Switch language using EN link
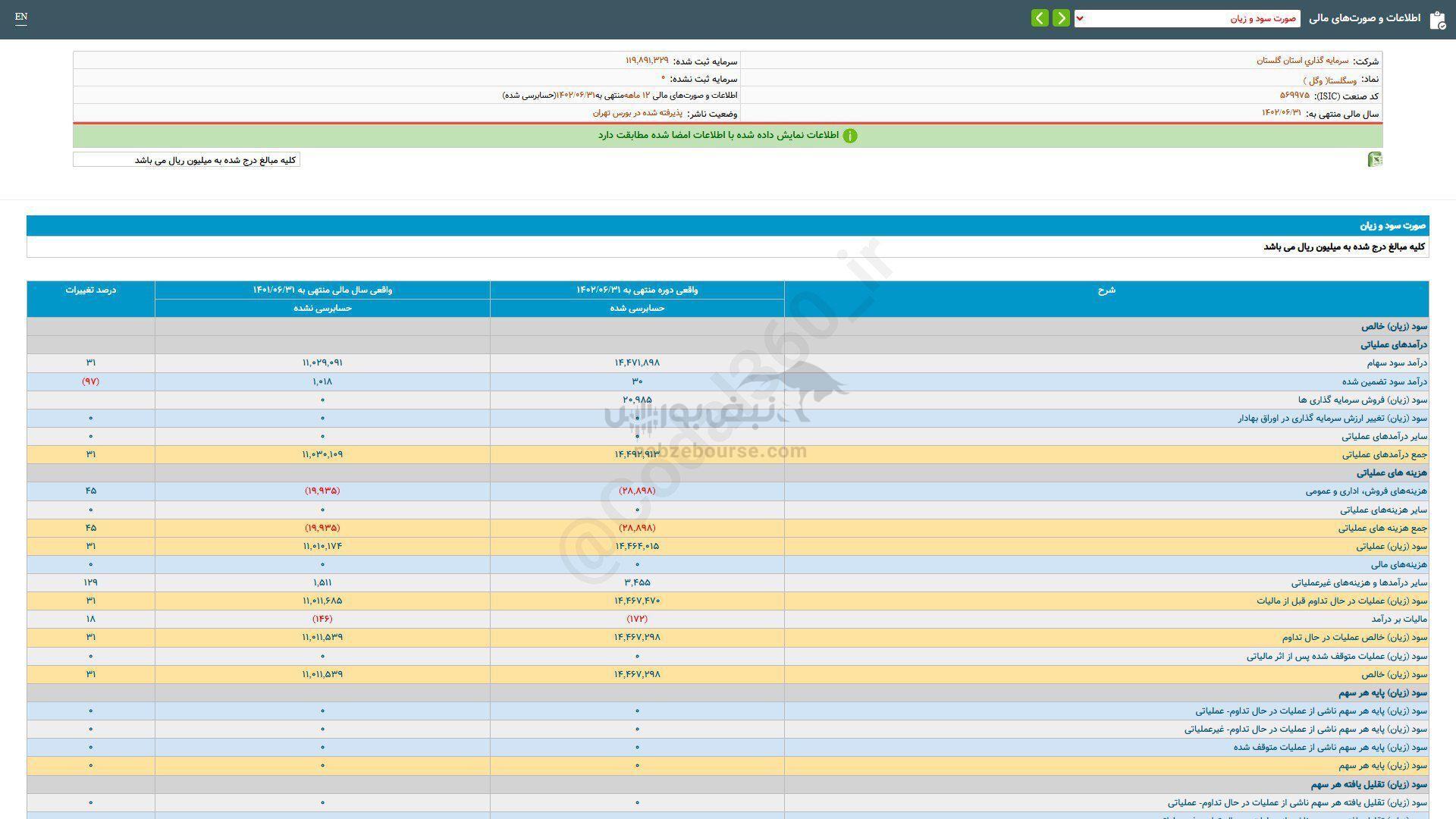The height and width of the screenshot is (819, 1456). pos(21,17)
